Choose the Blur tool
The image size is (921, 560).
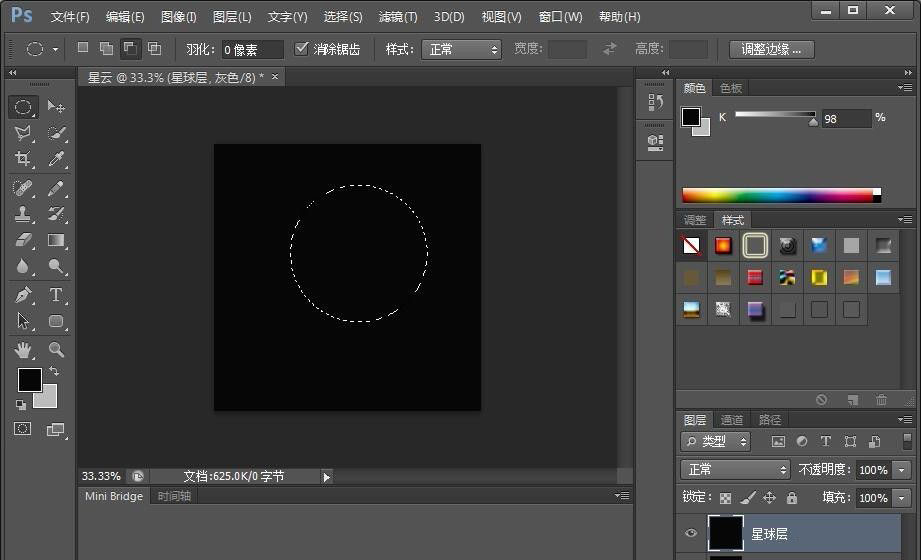tap(23, 266)
